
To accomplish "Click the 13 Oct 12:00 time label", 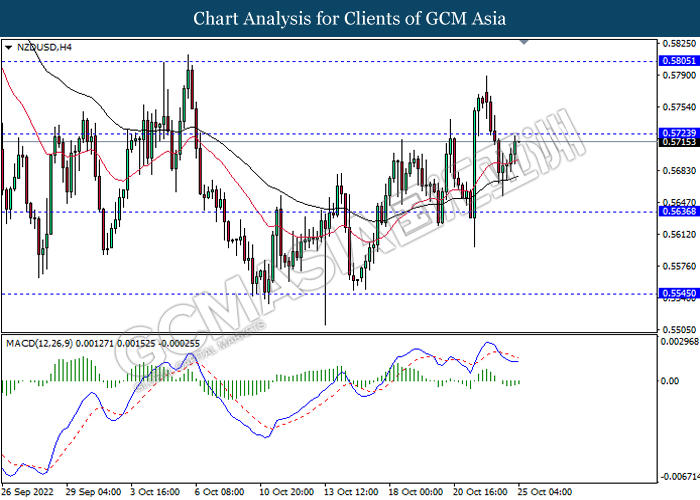I will coord(351,492).
